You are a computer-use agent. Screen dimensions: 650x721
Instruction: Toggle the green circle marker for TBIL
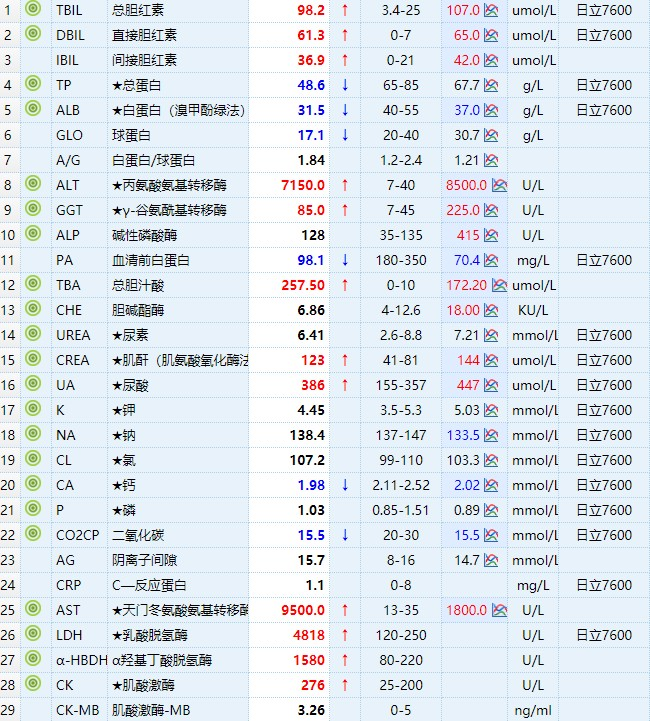33,10
